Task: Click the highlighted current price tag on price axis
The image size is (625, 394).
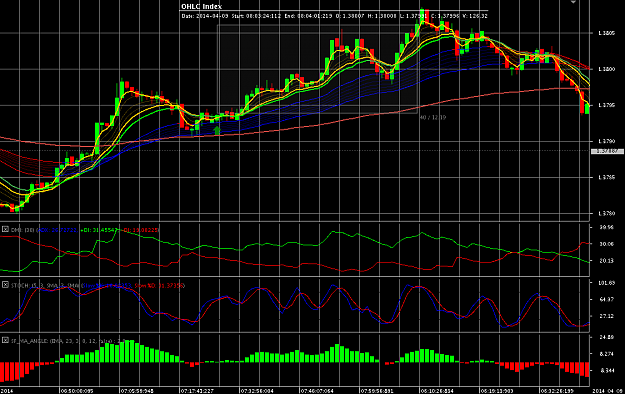Action: 607,151
